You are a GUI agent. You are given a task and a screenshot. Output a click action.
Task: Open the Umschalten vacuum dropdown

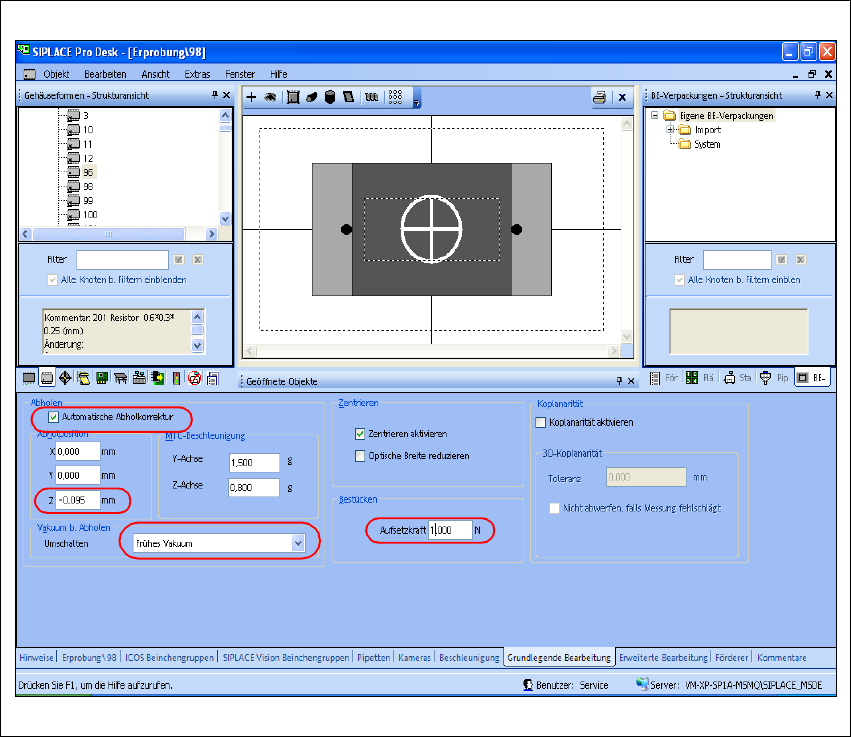297,543
